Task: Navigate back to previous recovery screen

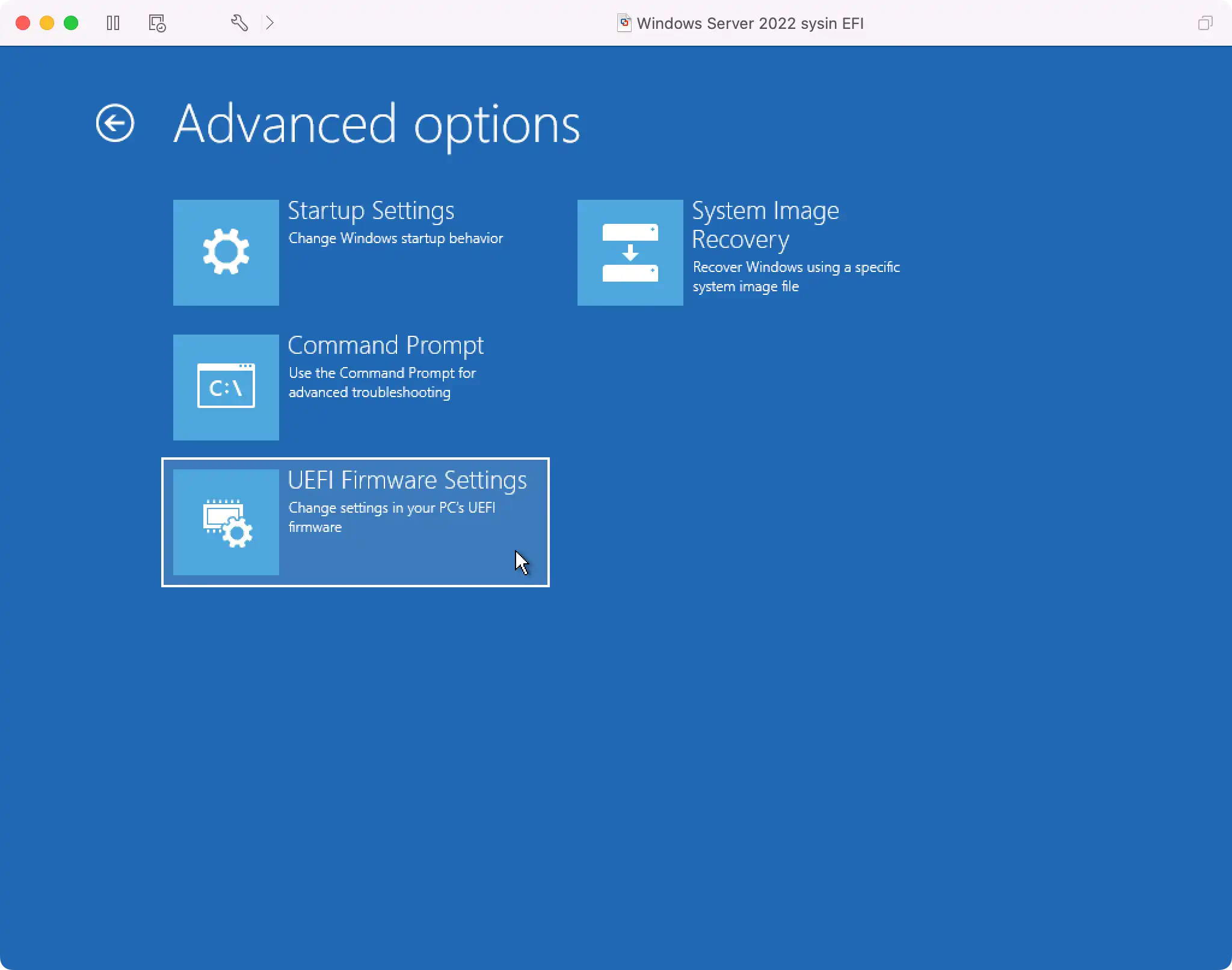Action: point(115,123)
